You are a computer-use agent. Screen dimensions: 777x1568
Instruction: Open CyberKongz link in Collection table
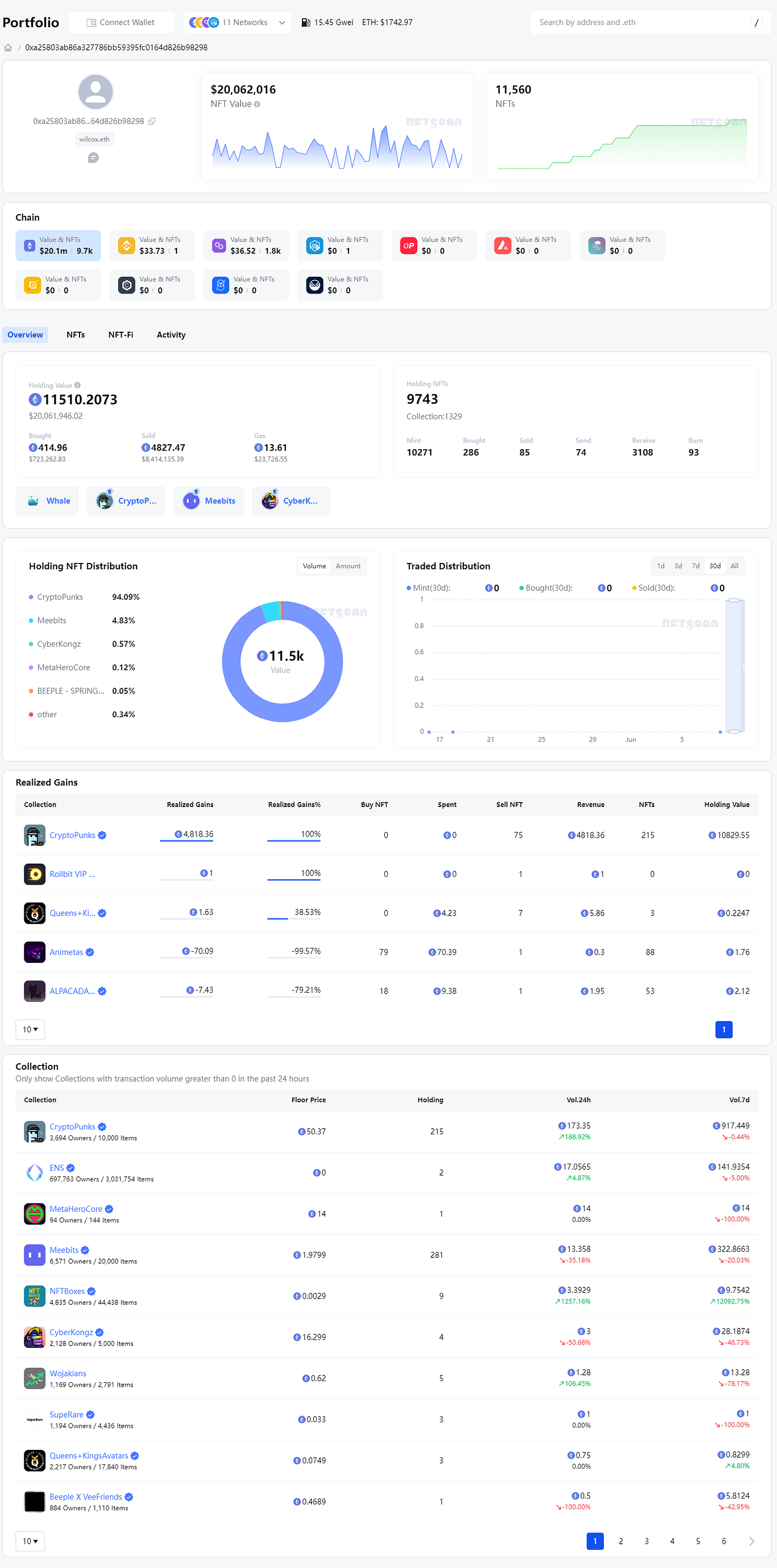pyautogui.click(x=71, y=1332)
